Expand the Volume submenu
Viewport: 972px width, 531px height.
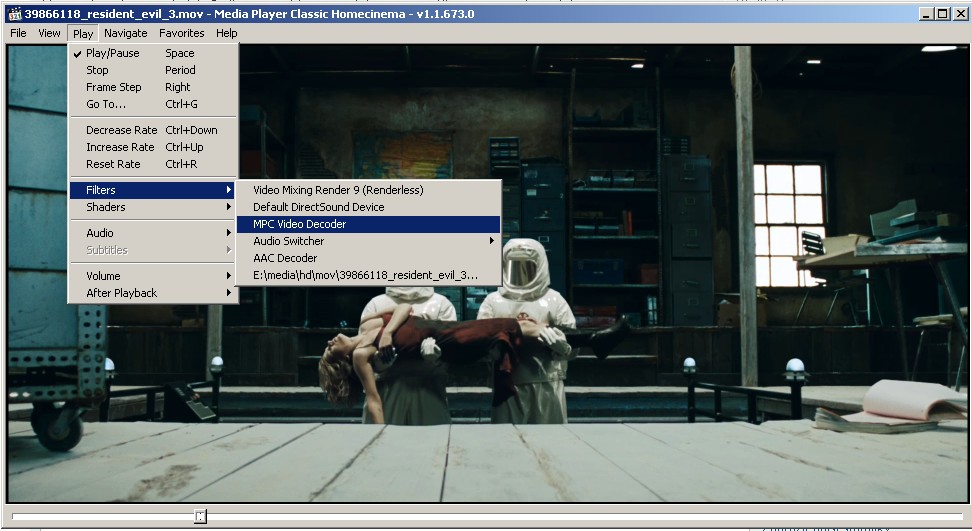pos(153,276)
